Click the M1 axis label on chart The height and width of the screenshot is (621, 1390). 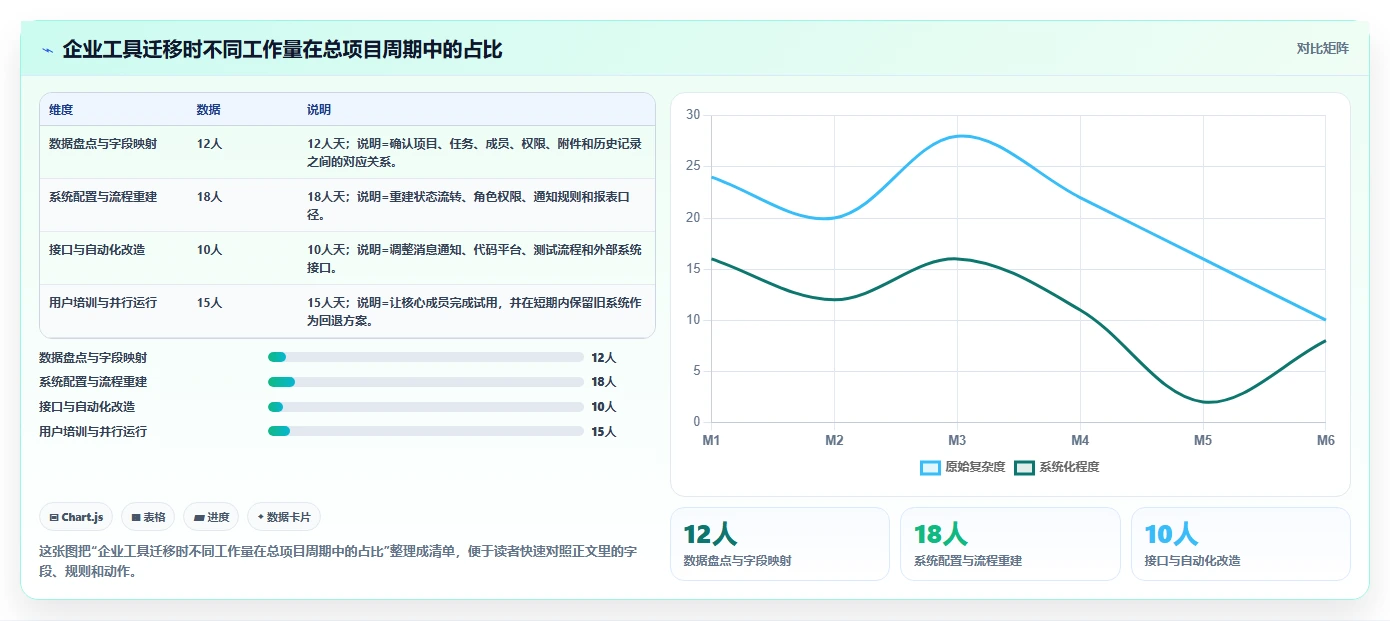pos(711,440)
